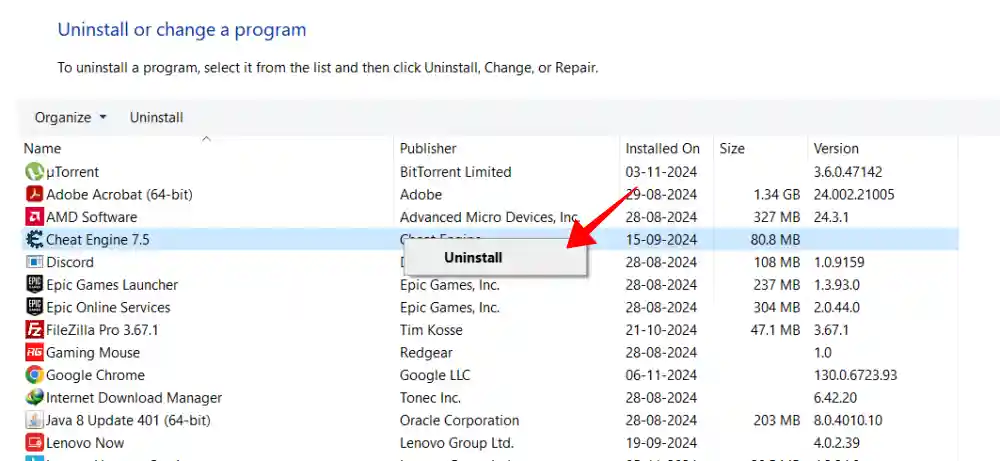Sort list by Size column header

point(732,149)
